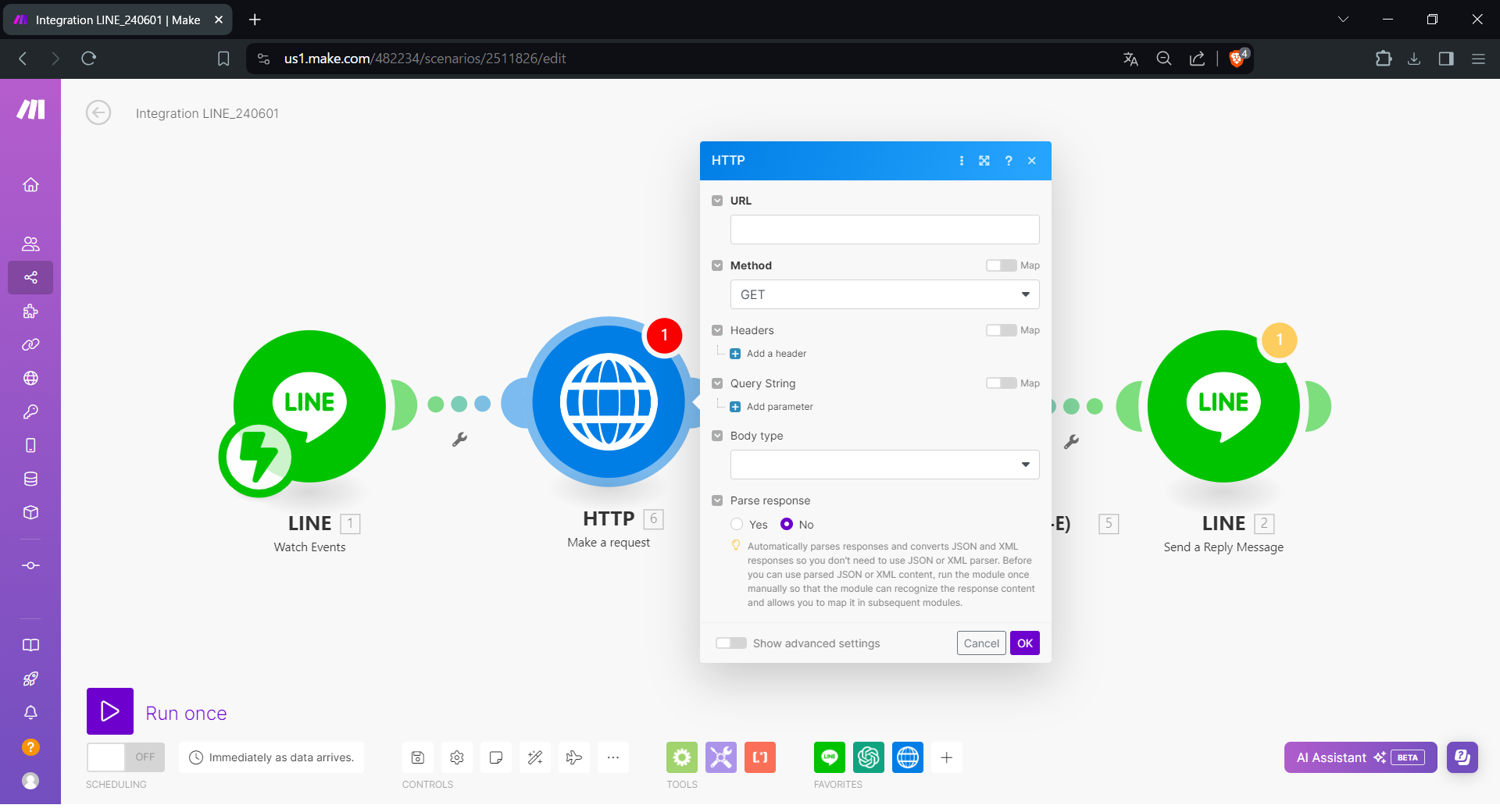Open the Team icon in sidebar
Viewport: 1500px width, 812px height.
[30, 244]
